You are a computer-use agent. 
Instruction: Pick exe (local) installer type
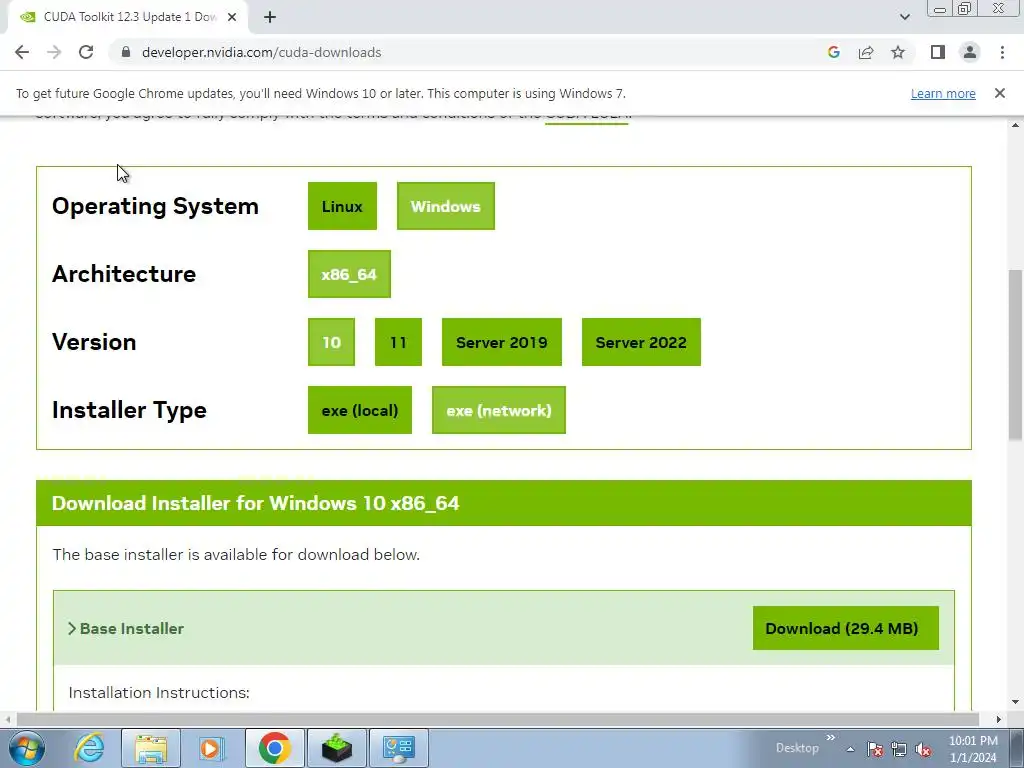[x=360, y=410]
